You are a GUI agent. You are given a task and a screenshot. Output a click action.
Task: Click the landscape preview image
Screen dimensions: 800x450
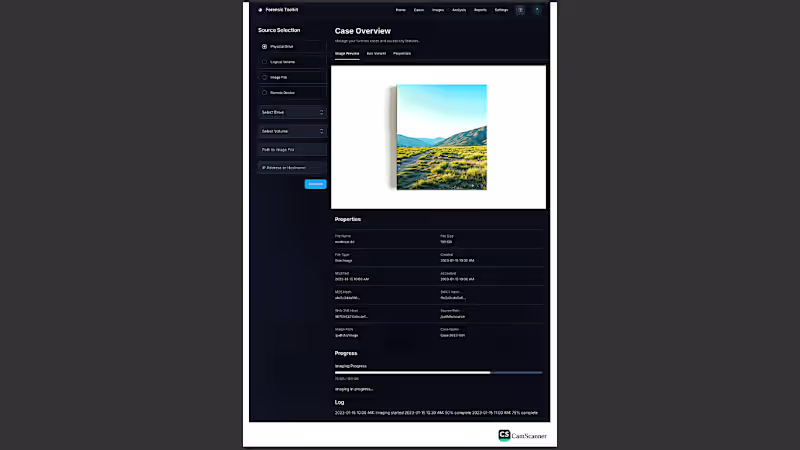pyautogui.click(x=441, y=137)
